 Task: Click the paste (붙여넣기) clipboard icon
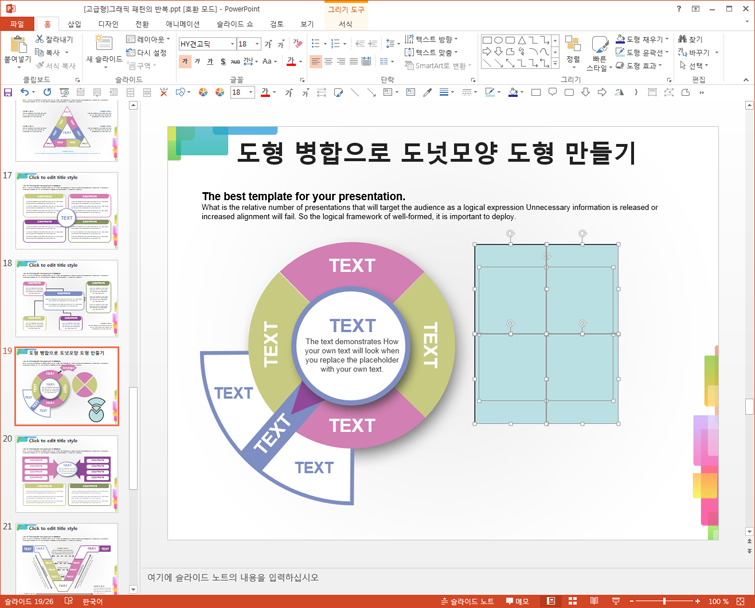(18, 45)
